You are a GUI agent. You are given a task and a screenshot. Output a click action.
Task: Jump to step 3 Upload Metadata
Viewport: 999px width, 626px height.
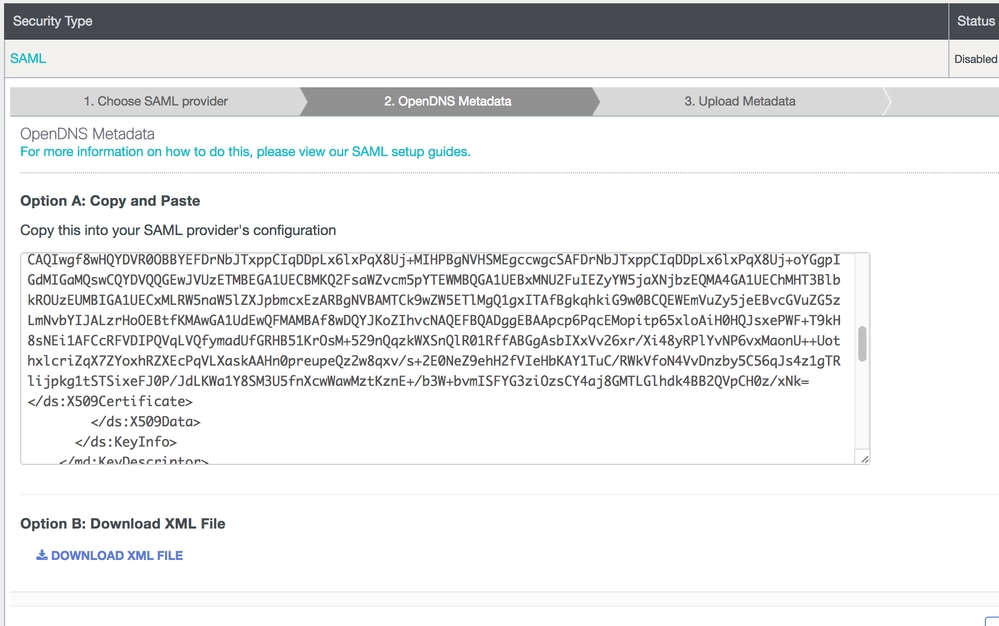coord(739,101)
